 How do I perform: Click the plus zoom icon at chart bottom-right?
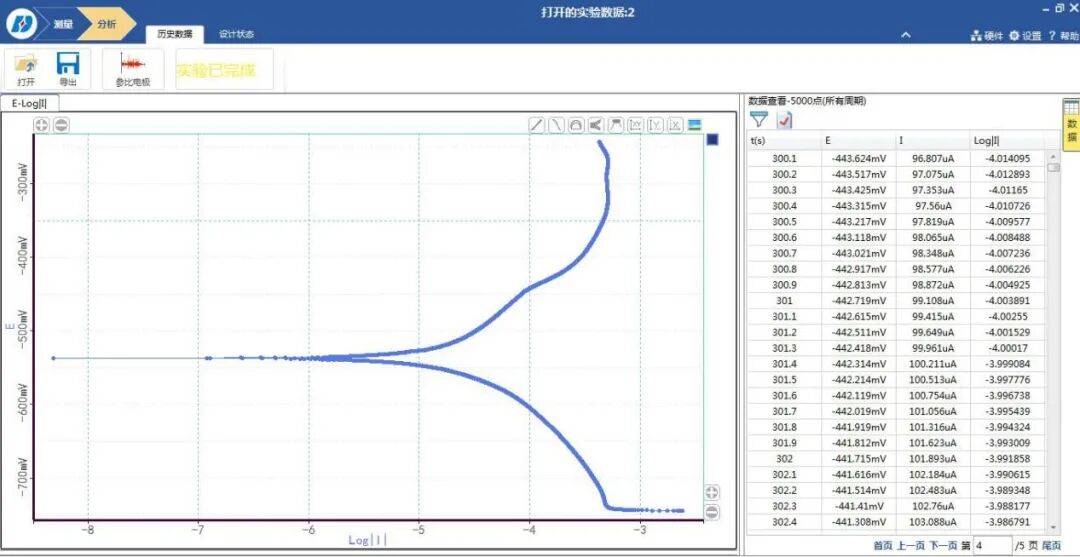pos(712,492)
